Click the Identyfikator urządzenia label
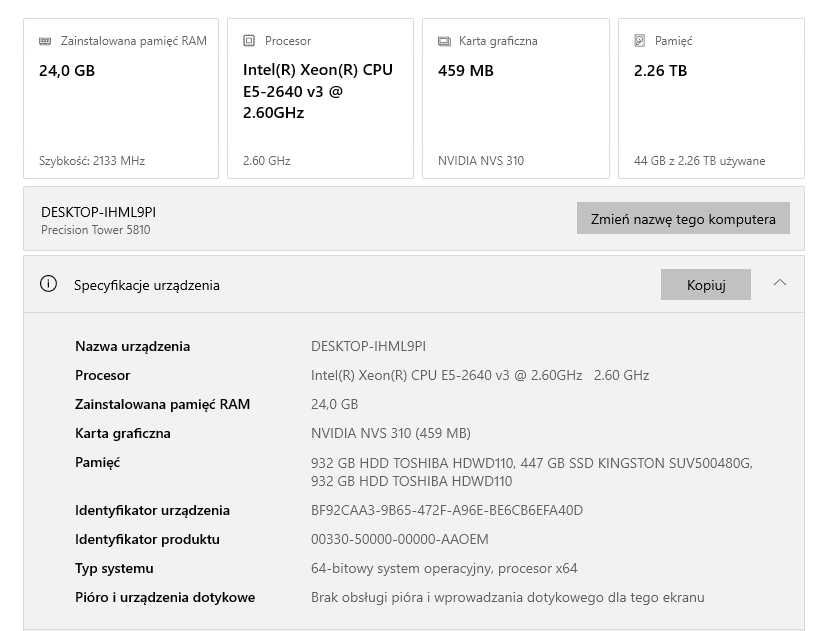 coord(152,510)
